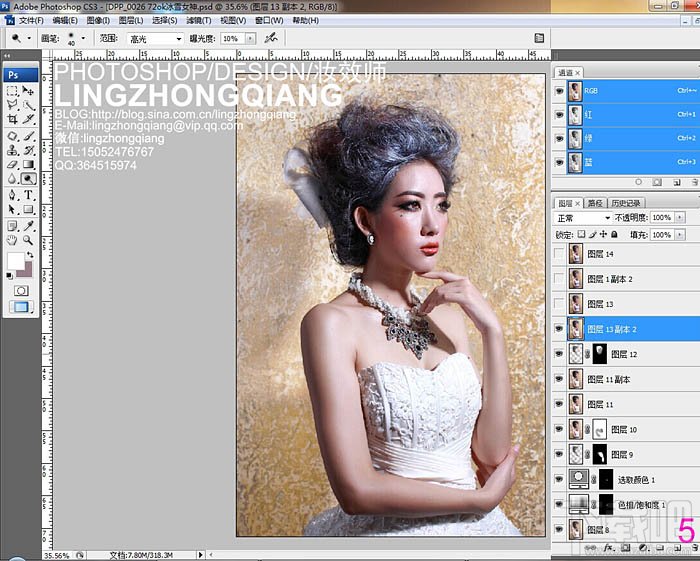Toggle Quick Mask mode
The width and height of the screenshot is (700, 561).
[21, 291]
